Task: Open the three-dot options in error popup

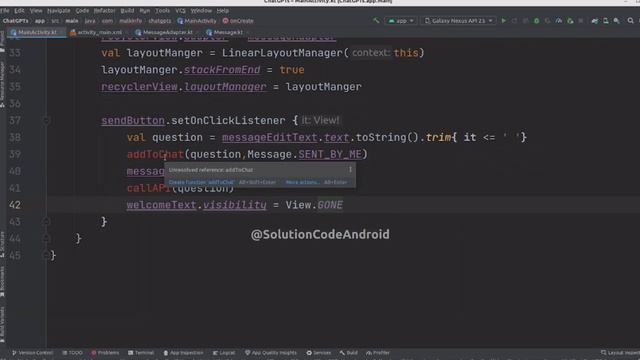Action: pos(350,169)
